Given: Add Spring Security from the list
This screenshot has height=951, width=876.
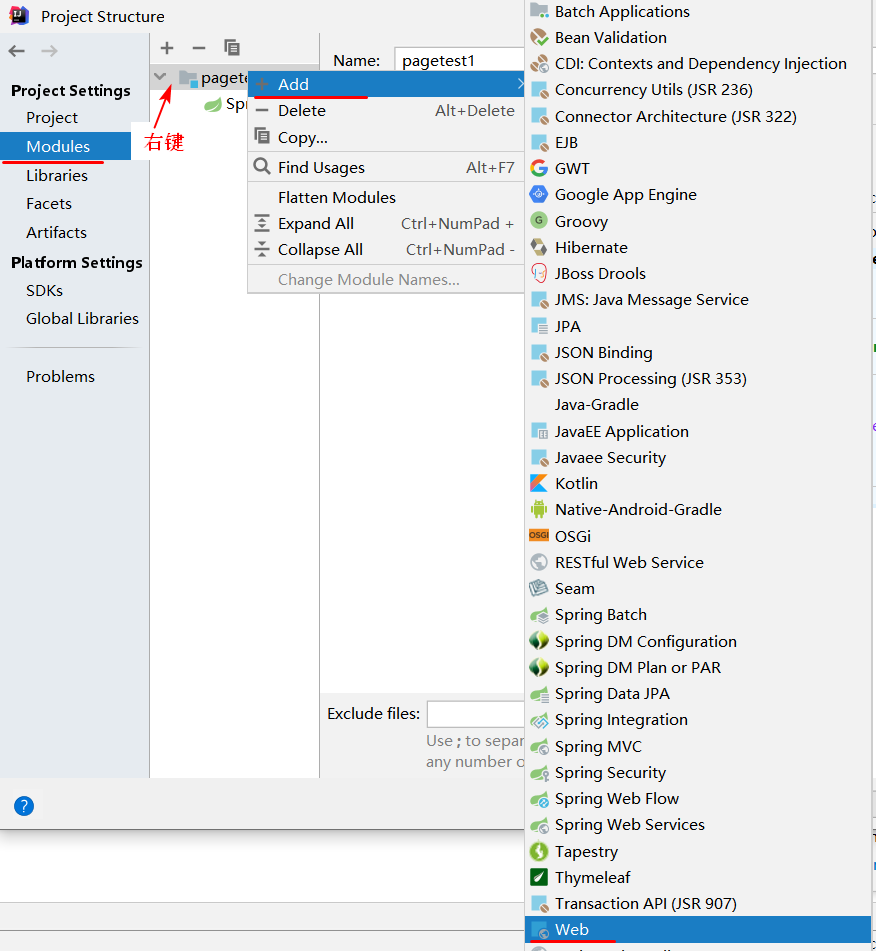Looking at the screenshot, I should [x=698, y=772].
